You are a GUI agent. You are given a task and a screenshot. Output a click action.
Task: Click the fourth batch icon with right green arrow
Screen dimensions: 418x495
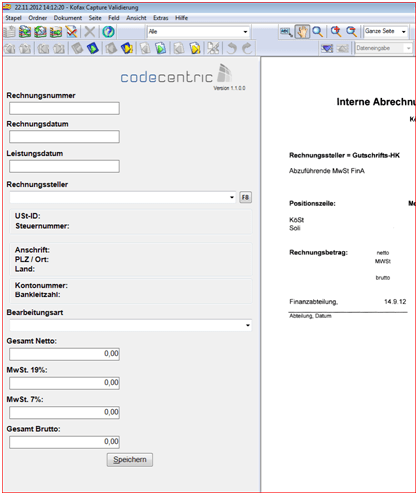pyautogui.click(x=56, y=32)
